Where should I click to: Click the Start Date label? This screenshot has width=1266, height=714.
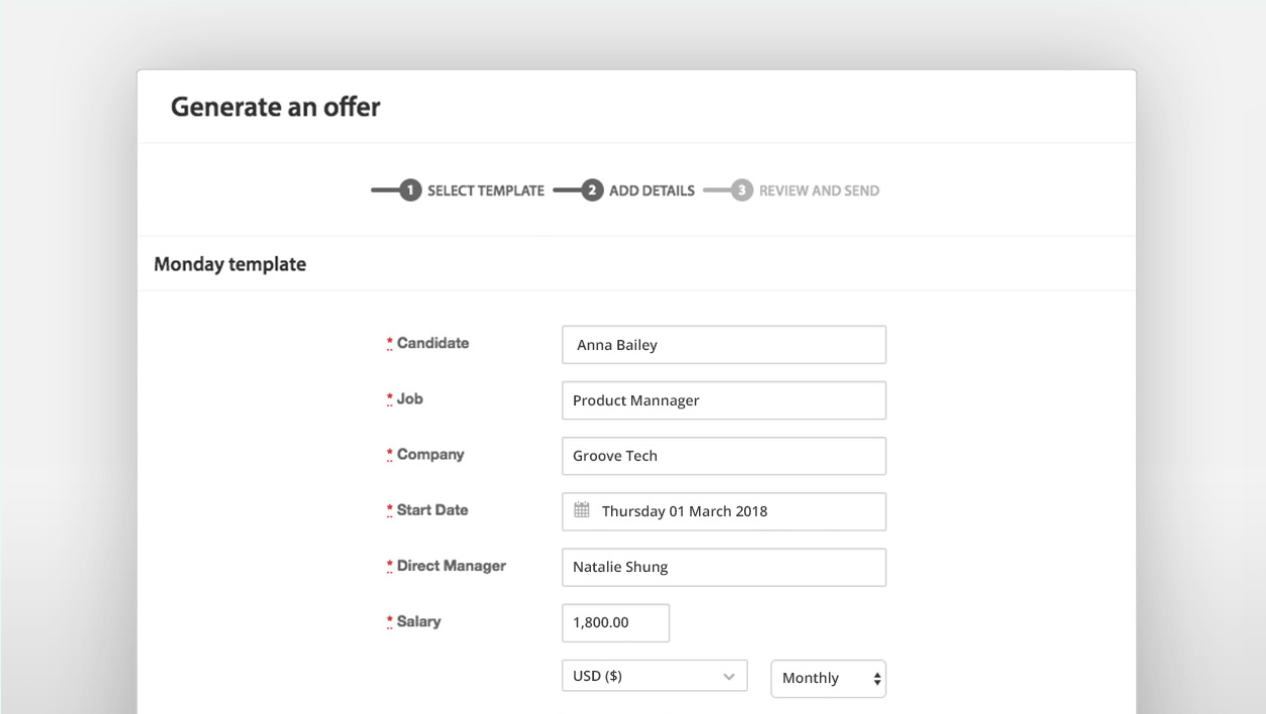432,510
